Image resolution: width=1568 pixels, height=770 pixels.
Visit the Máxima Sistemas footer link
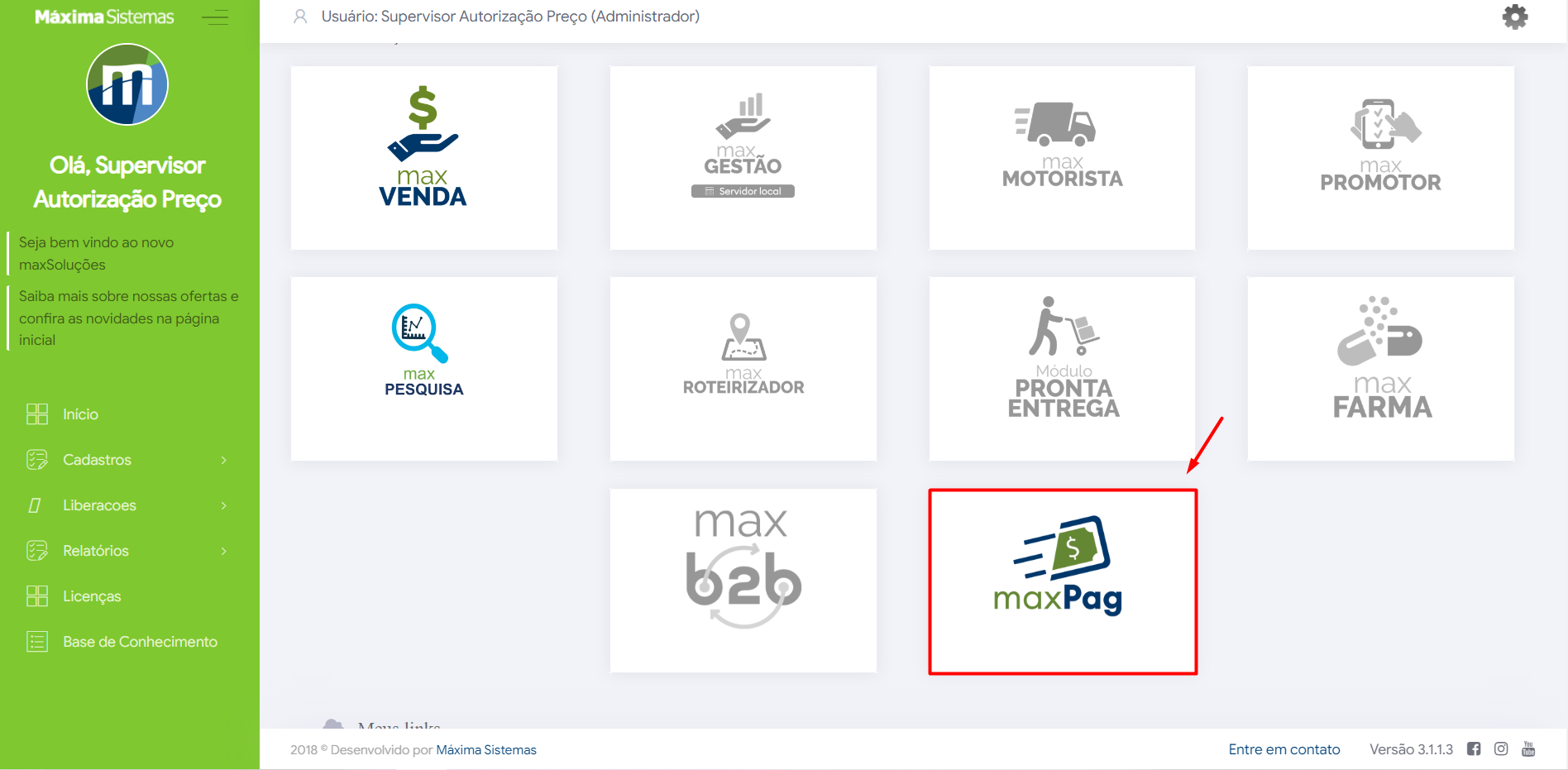click(x=486, y=750)
